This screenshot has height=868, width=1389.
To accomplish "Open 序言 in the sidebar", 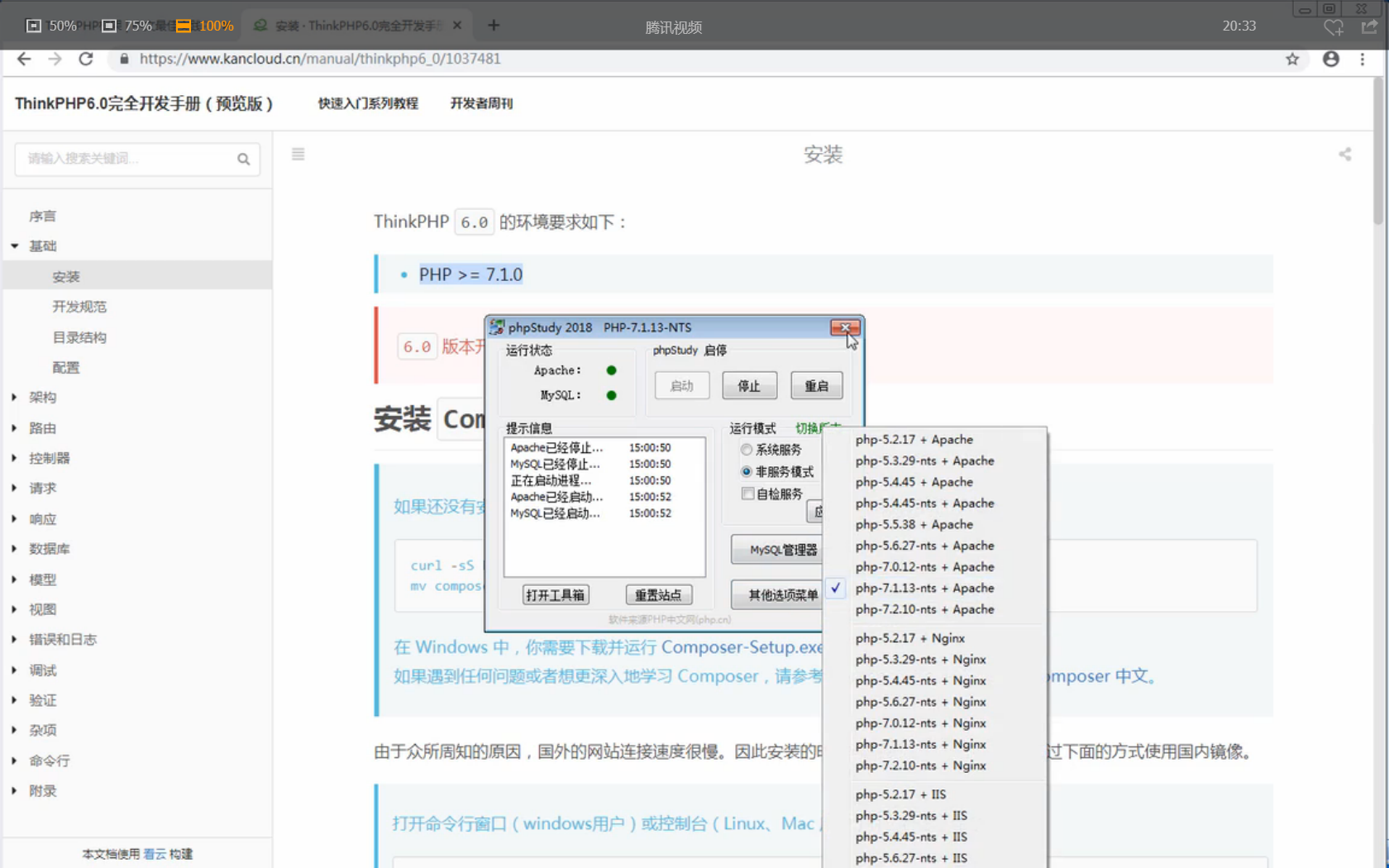I will tap(42, 216).
